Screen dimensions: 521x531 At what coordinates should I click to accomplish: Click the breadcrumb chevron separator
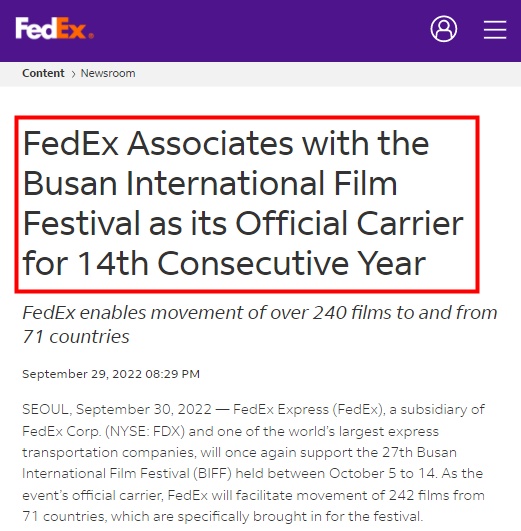click(x=73, y=74)
